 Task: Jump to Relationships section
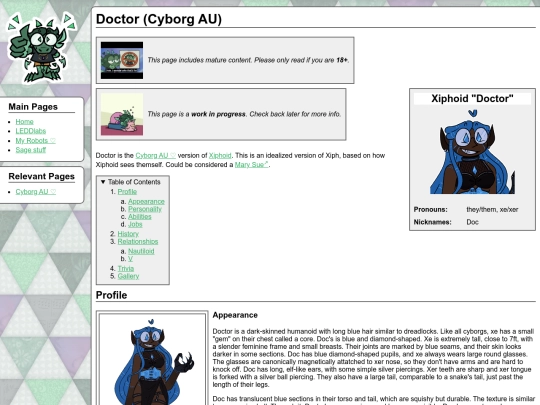pos(138,241)
